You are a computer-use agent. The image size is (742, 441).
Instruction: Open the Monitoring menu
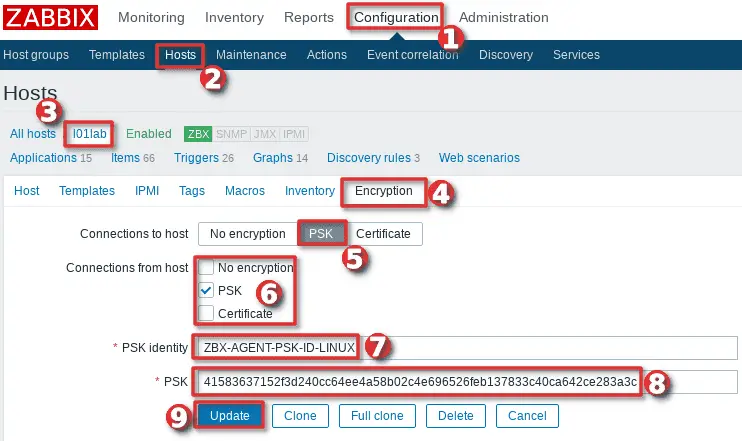point(151,17)
